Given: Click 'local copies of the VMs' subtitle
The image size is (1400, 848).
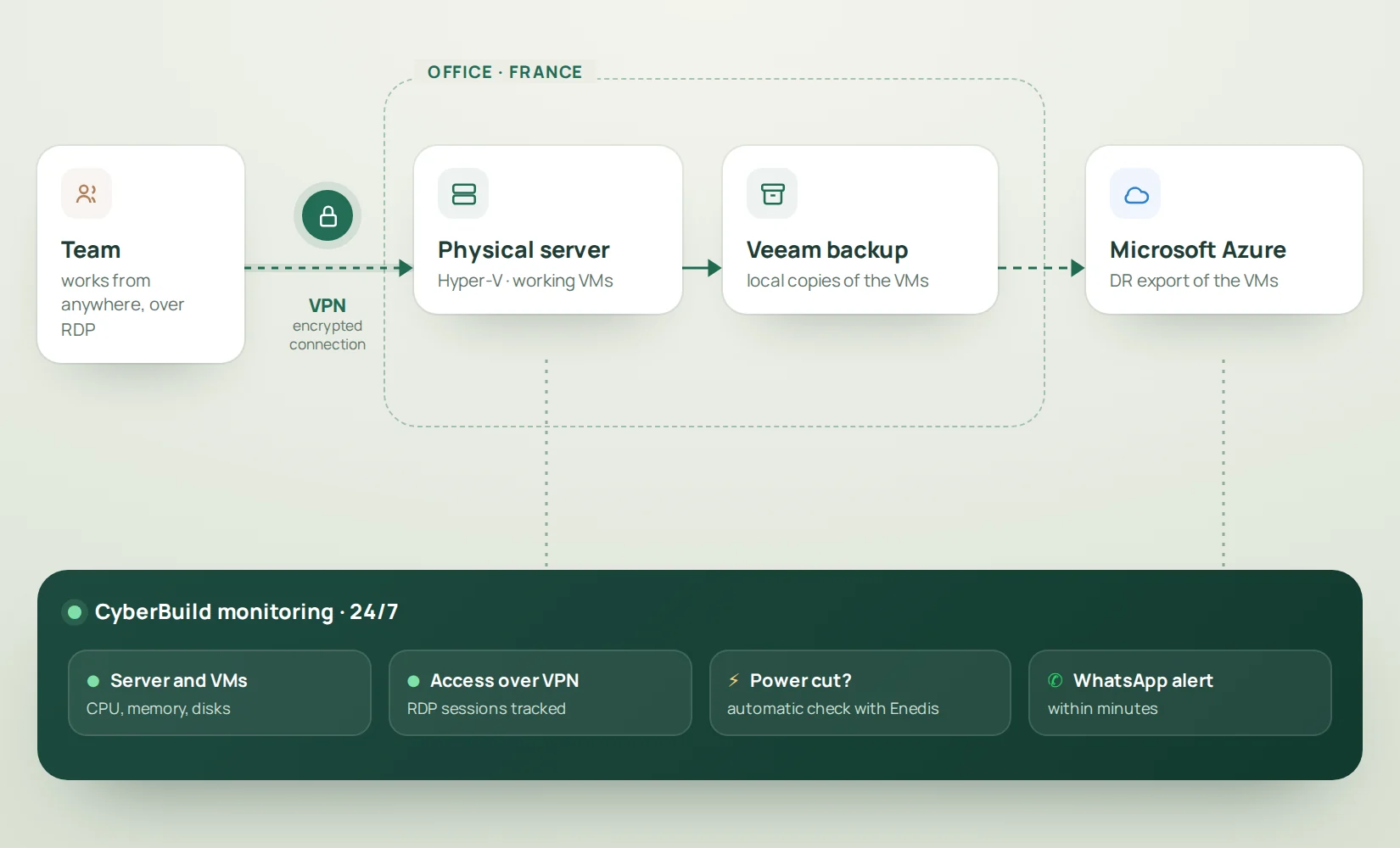Looking at the screenshot, I should click(x=837, y=281).
